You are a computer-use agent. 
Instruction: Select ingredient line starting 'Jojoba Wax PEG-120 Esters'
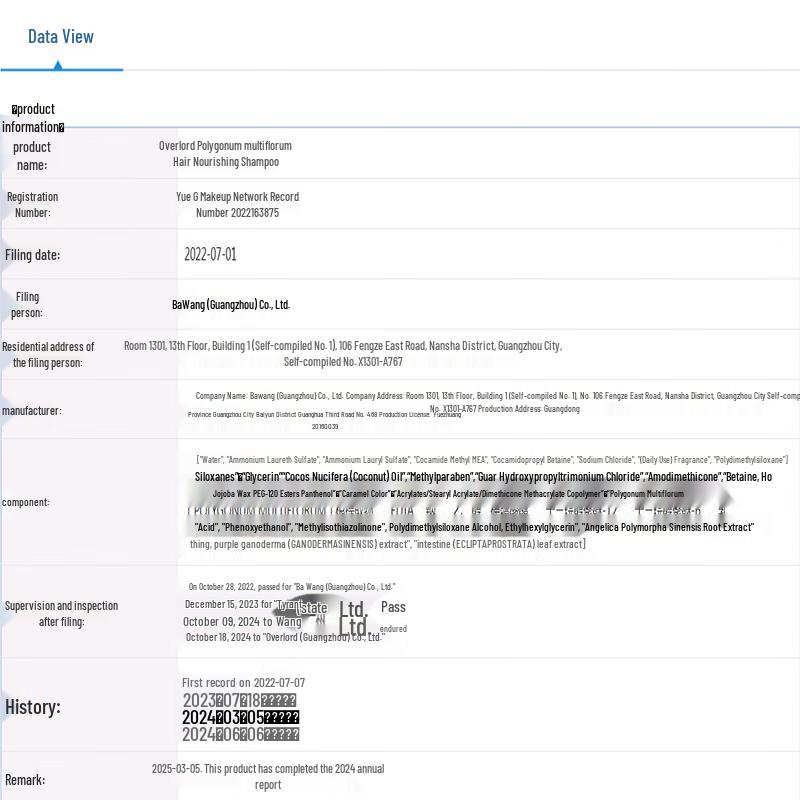click(448, 494)
